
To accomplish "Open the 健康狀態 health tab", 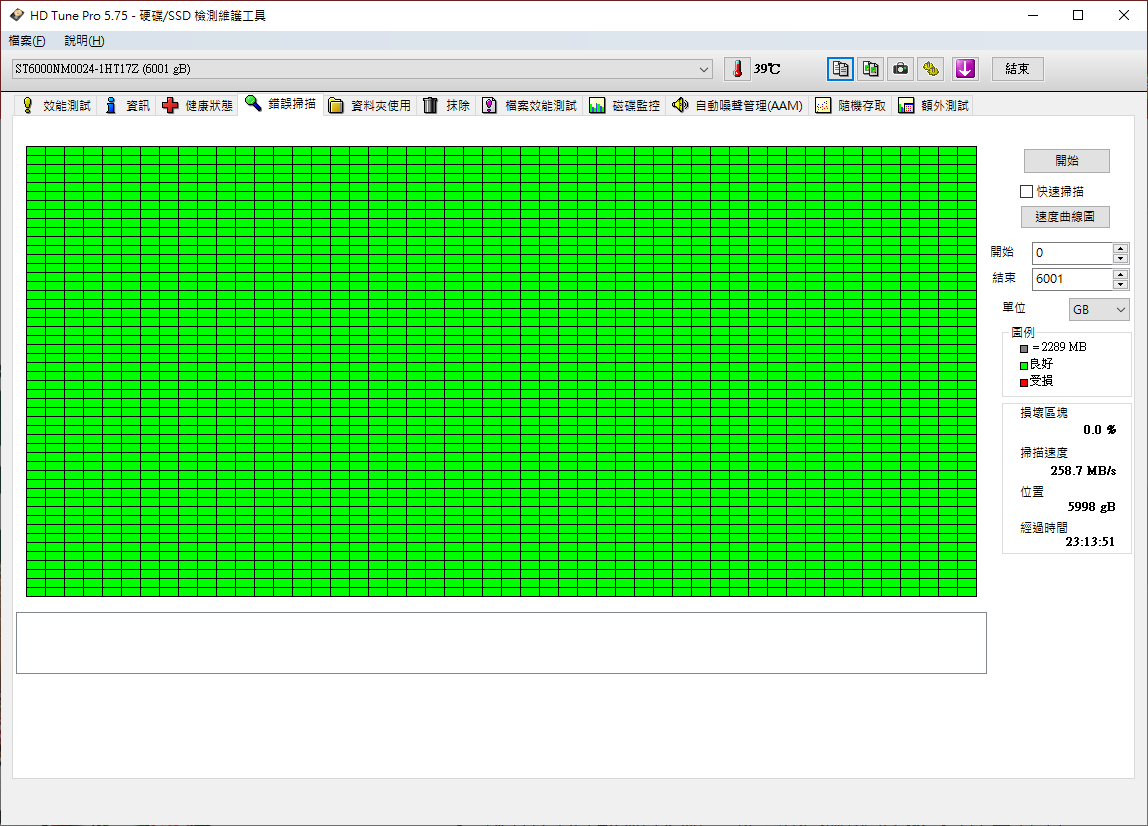I will 197,105.
